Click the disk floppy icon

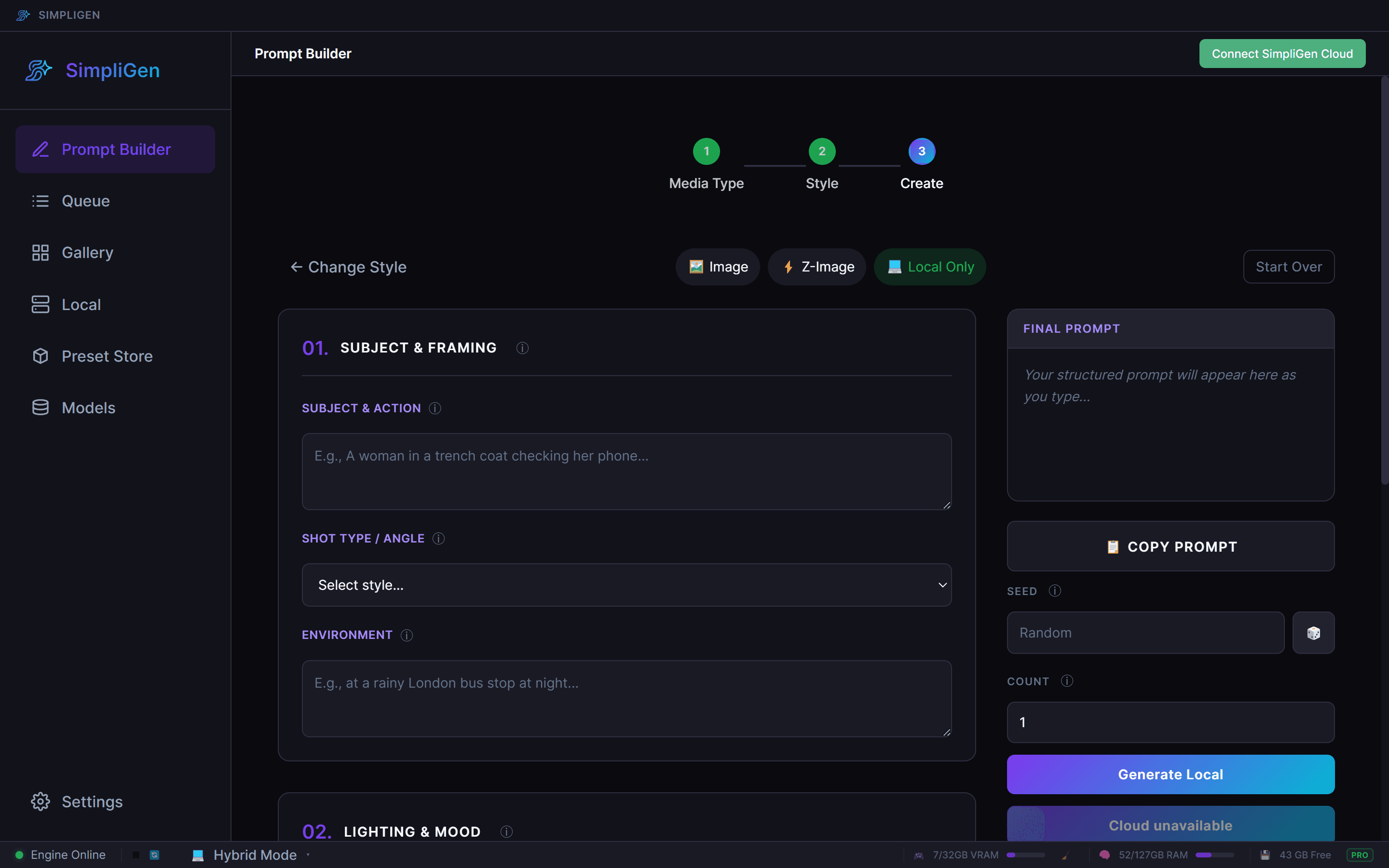1265,855
